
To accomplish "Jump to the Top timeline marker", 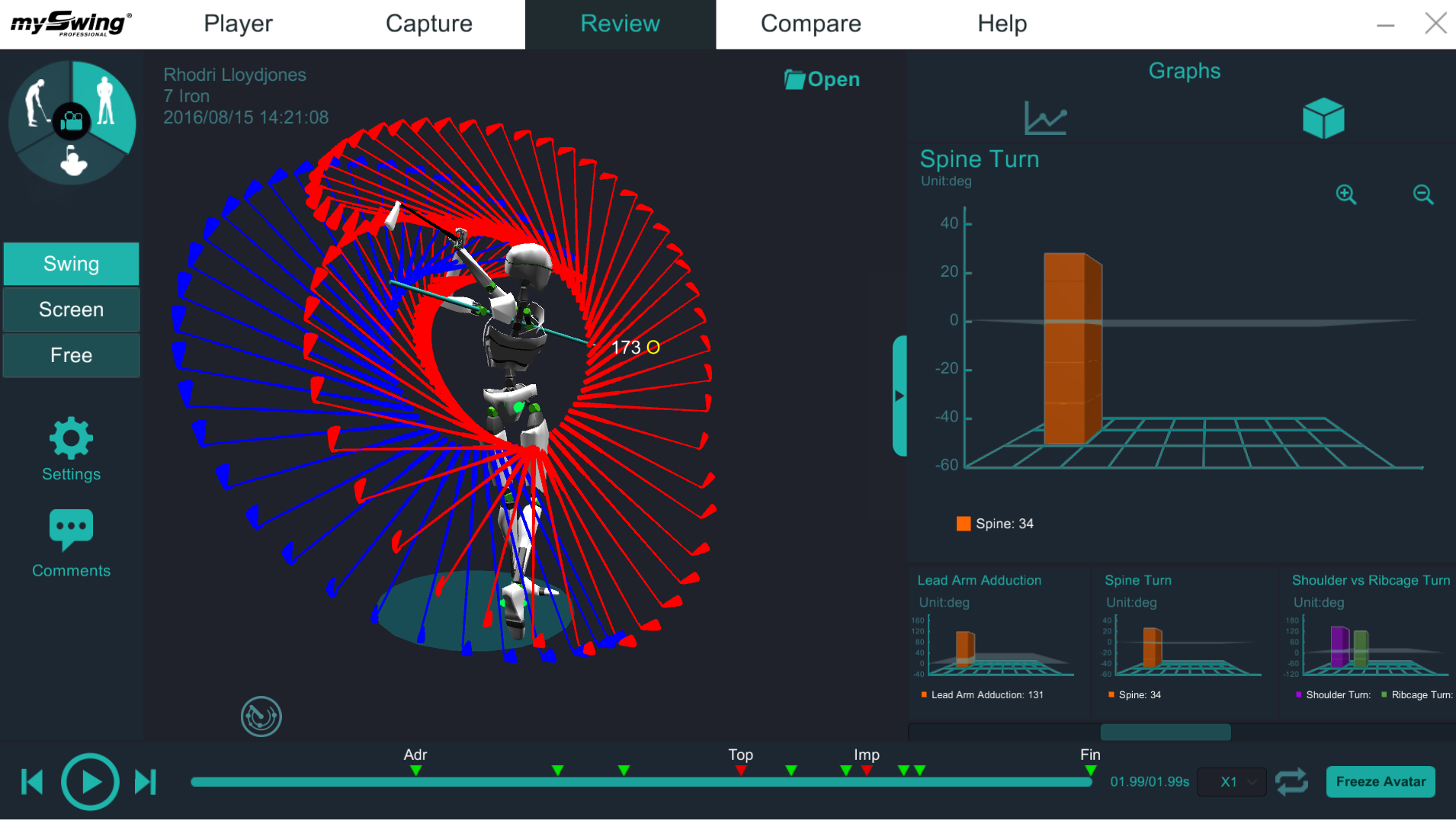I will pyautogui.click(x=741, y=771).
